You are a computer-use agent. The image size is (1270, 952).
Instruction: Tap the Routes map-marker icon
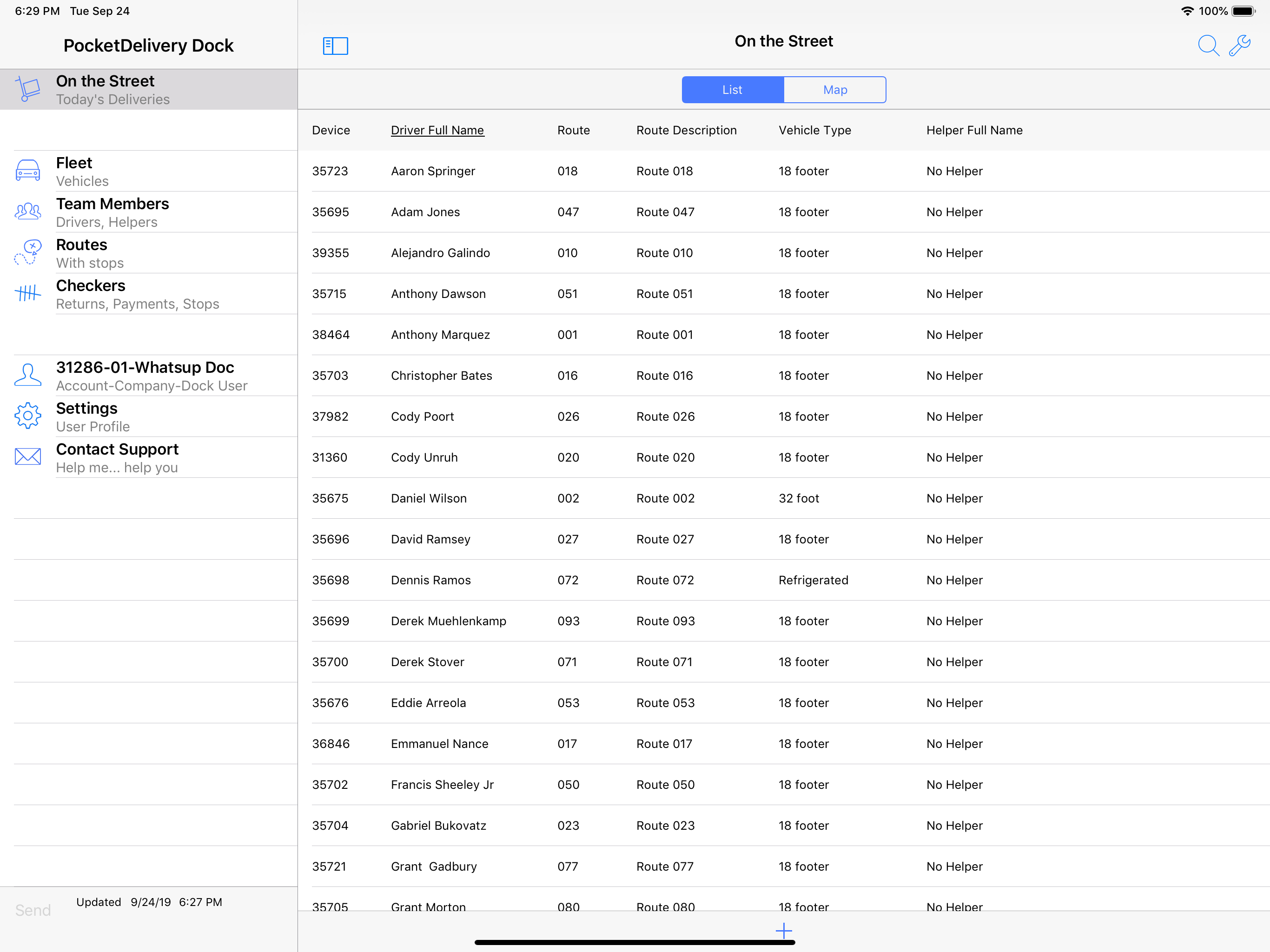pyautogui.click(x=27, y=252)
